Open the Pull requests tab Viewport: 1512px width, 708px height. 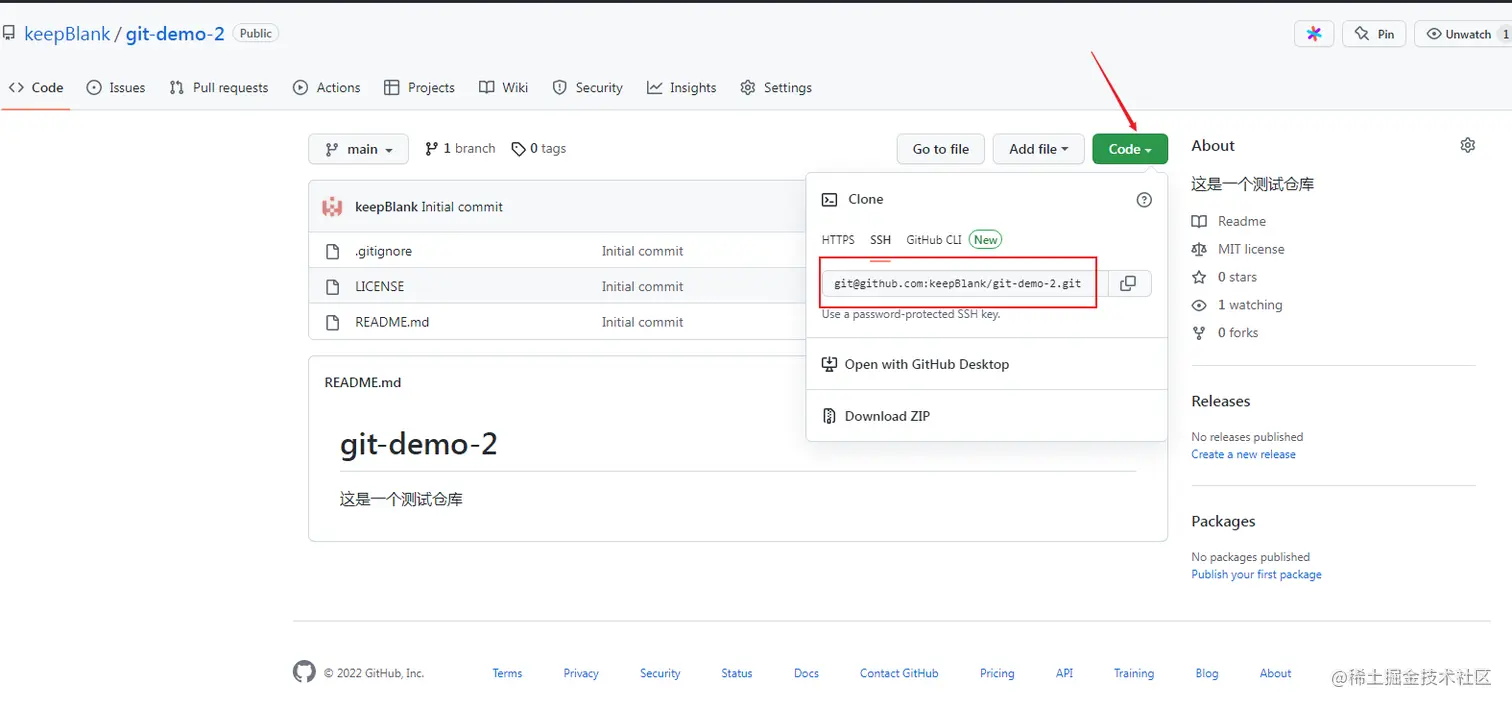coord(219,88)
